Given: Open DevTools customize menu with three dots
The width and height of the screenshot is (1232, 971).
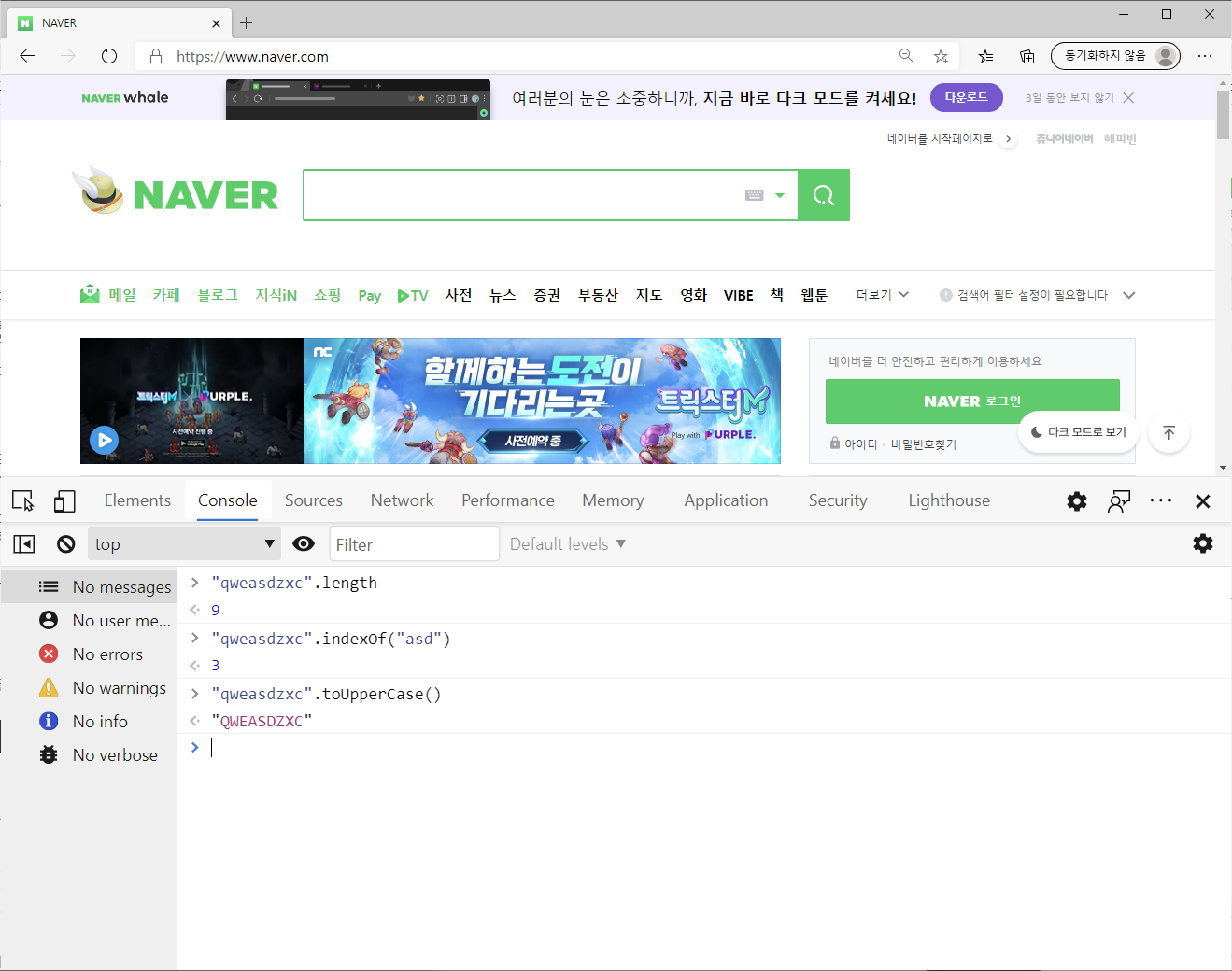Looking at the screenshot, I should 1161,500.
